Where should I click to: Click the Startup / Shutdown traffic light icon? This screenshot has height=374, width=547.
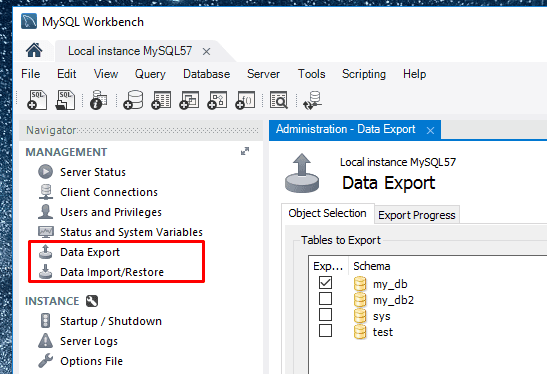pos(45,321)
